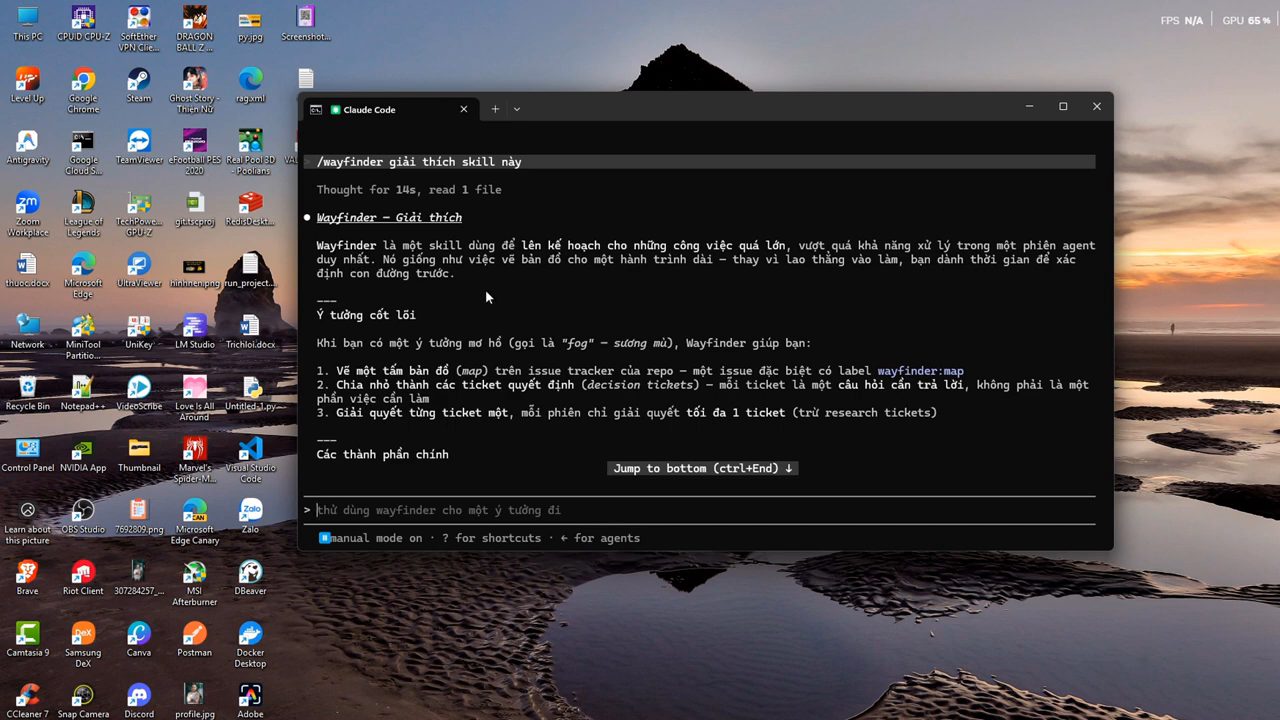1280x720 pixels.
Task: Expand the terminal profile dropdown chevron
Action: coord(517,109)
